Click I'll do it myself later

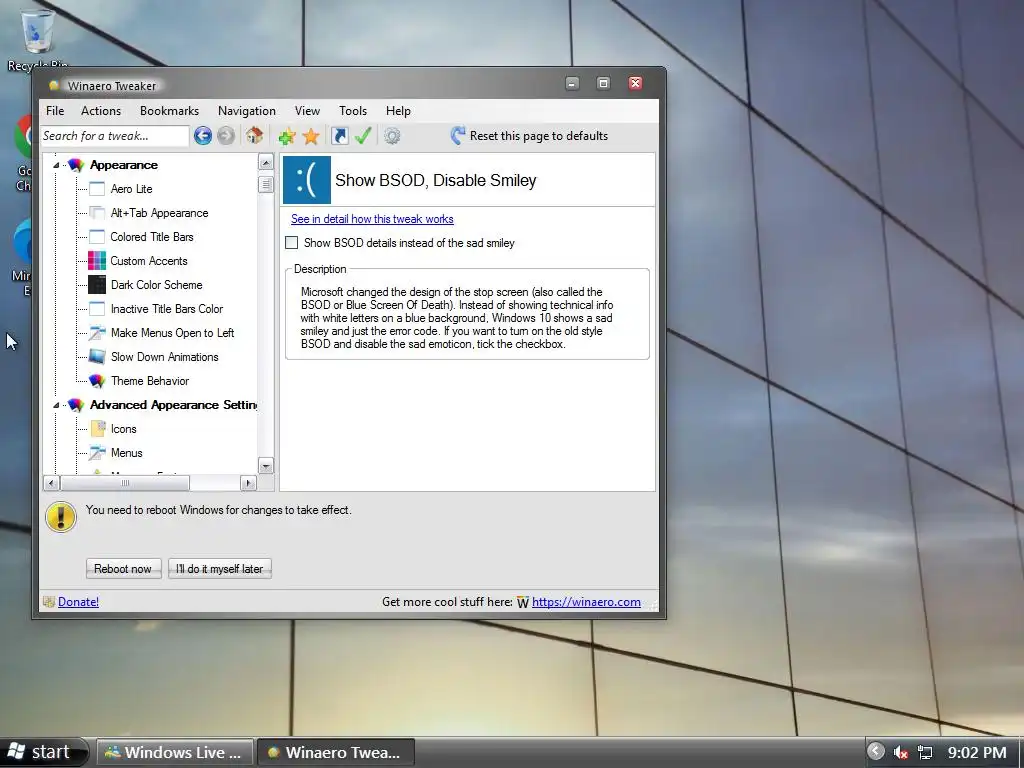coord(219,568)
